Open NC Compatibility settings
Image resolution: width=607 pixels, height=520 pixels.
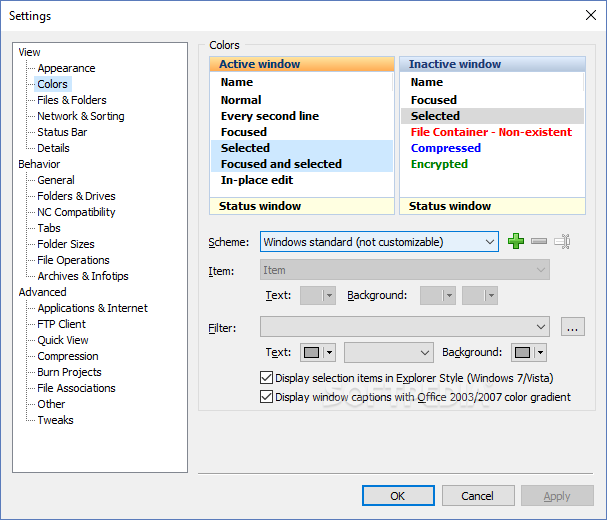[76, 212]
